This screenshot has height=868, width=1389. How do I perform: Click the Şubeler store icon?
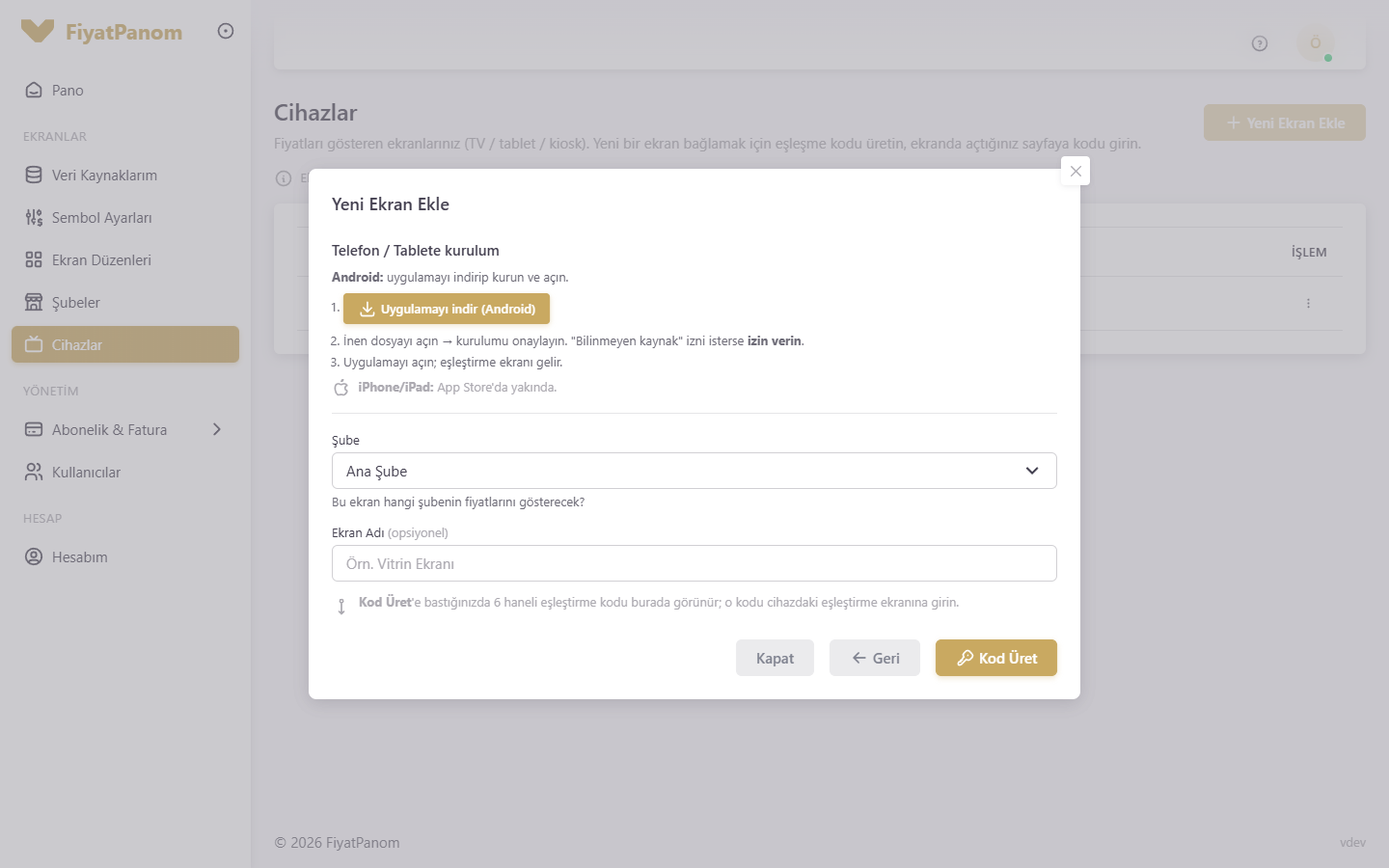click(x=34, y=302)
